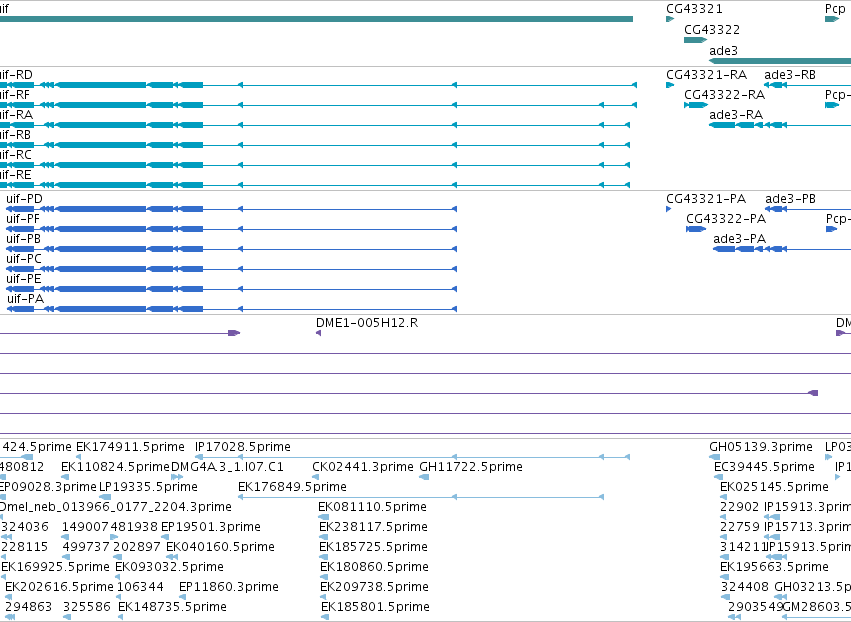Select the CK02441.3prime EST label
The image size is (851, 622).
363,467
